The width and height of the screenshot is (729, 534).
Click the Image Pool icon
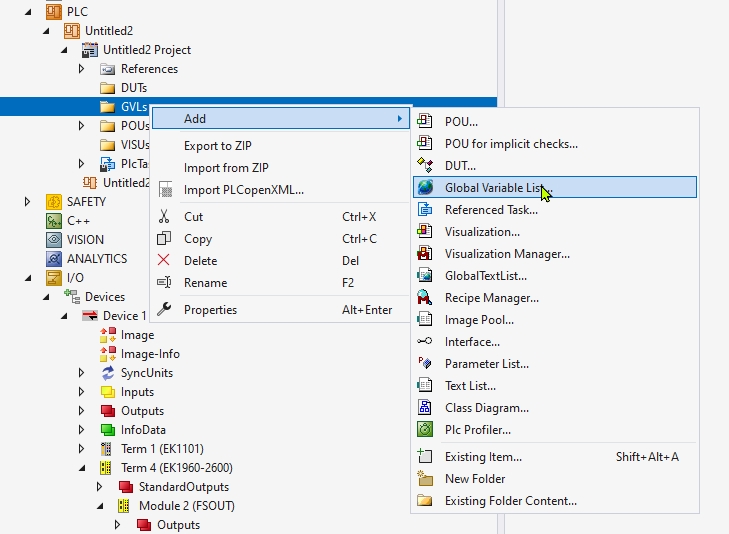pos(424,319)
